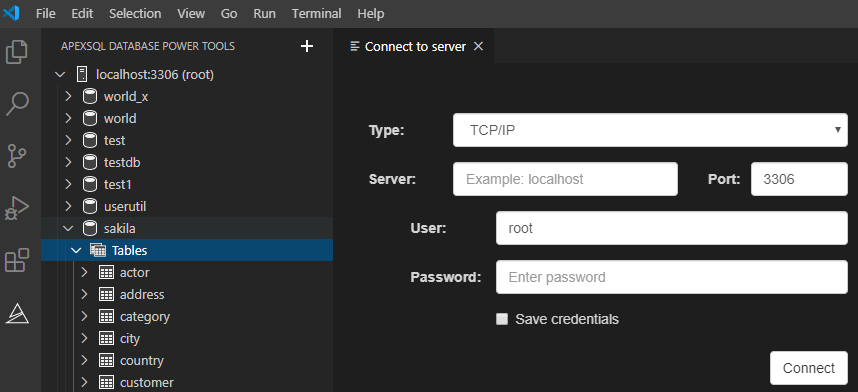Viewport: 858px width, 392px height.
Task: Click the customer table icon
Action: pos(106,382)
